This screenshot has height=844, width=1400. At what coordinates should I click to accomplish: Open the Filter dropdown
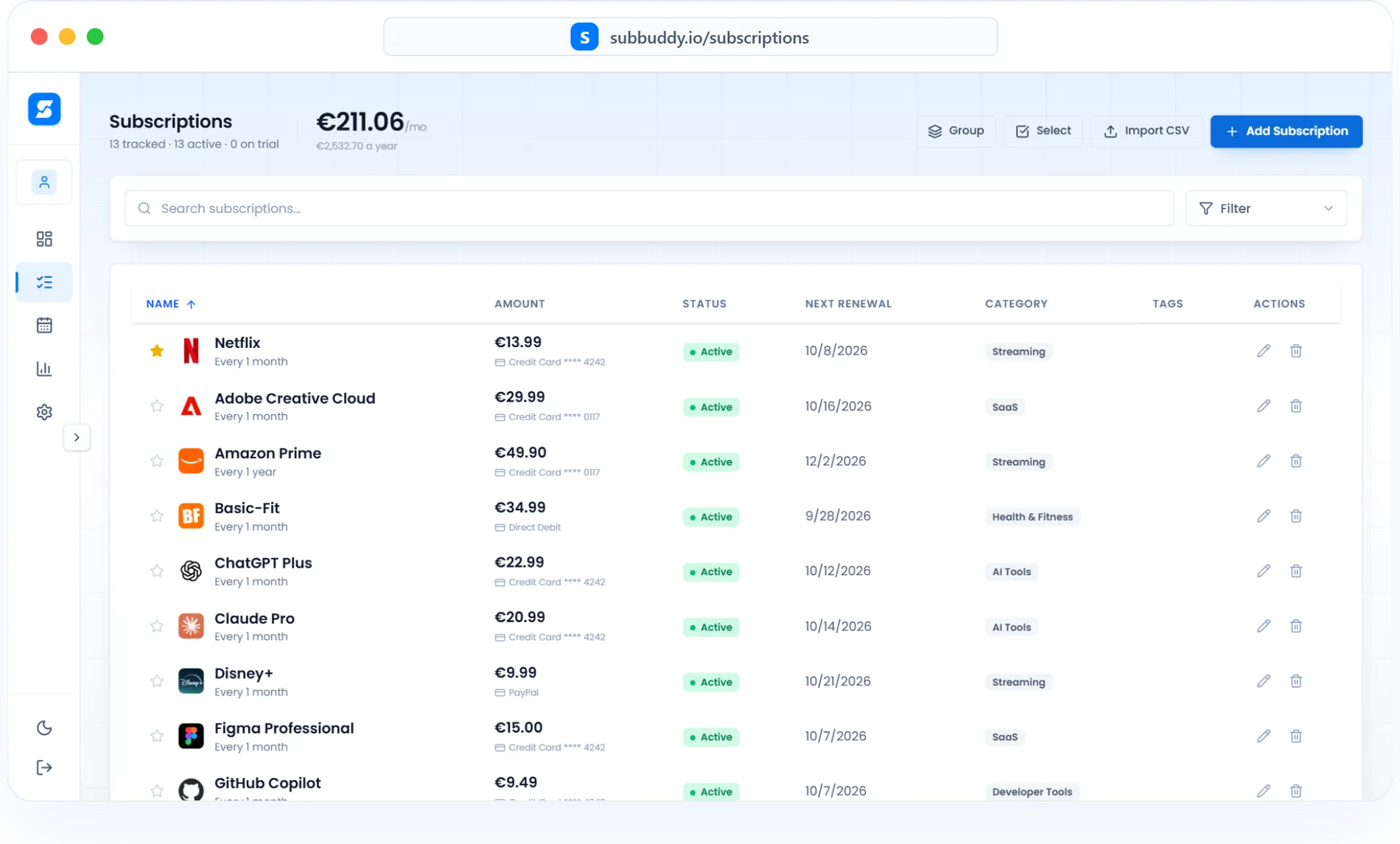1266,209
